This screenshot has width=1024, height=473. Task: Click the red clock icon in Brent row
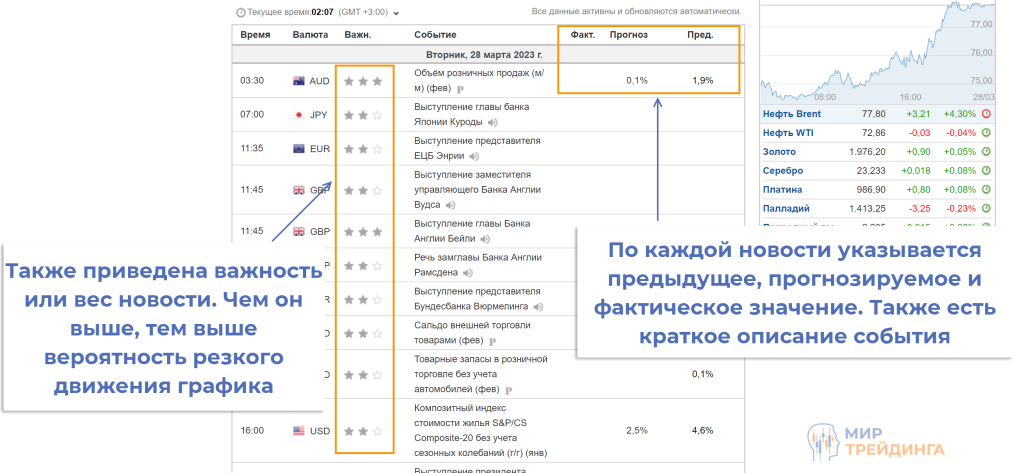[986, 114]
